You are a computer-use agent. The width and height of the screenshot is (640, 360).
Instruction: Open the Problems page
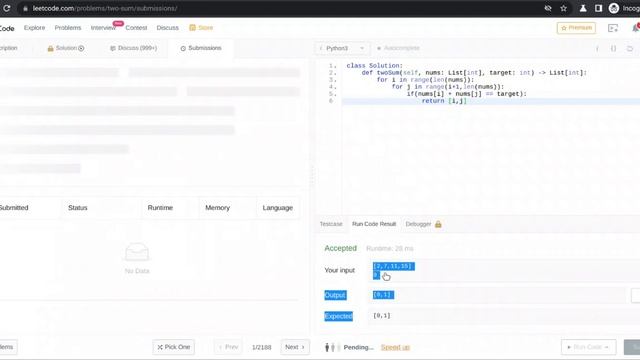click(x=68, y=28)
